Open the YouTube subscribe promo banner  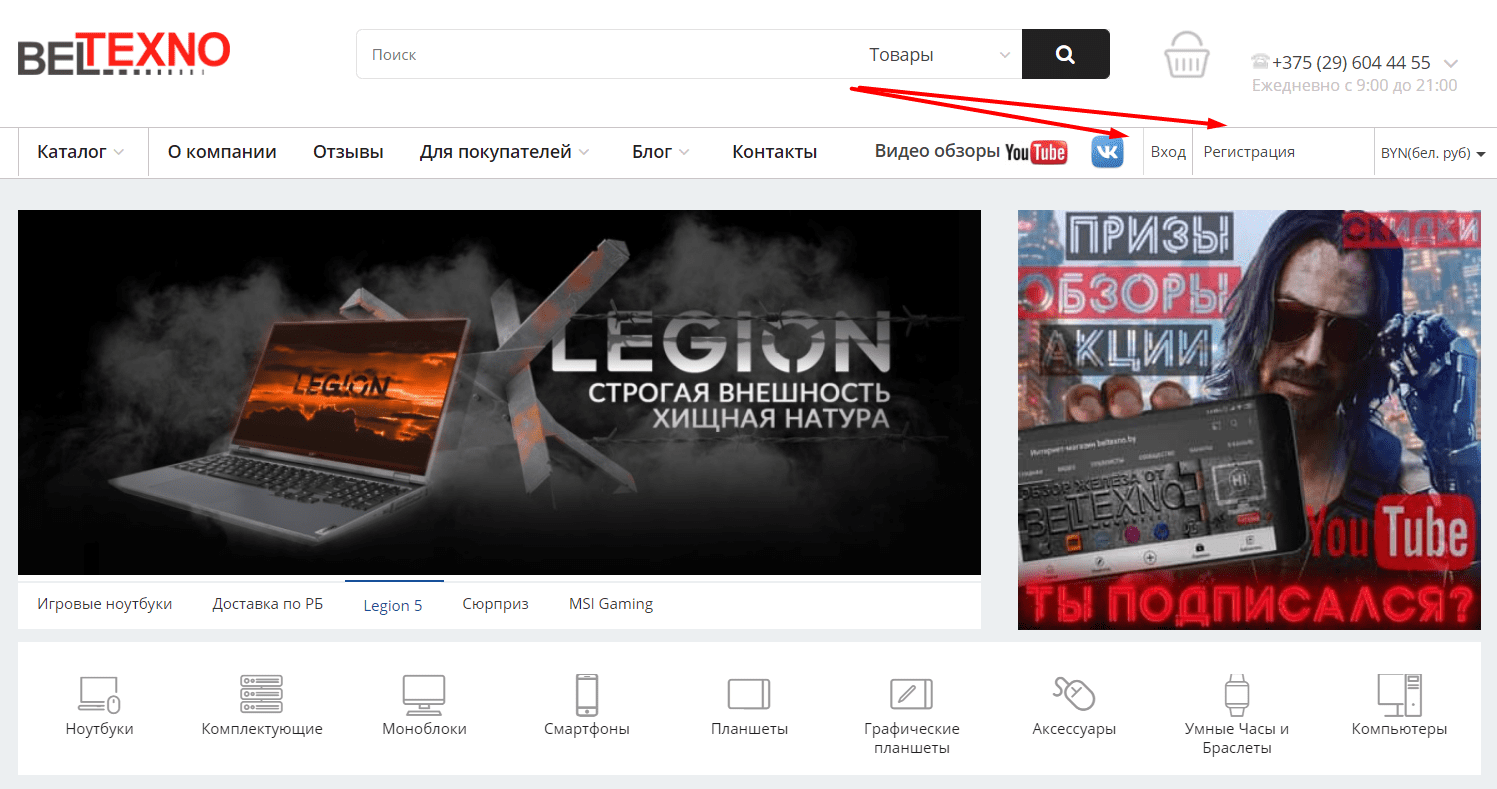pos(1249,420)
